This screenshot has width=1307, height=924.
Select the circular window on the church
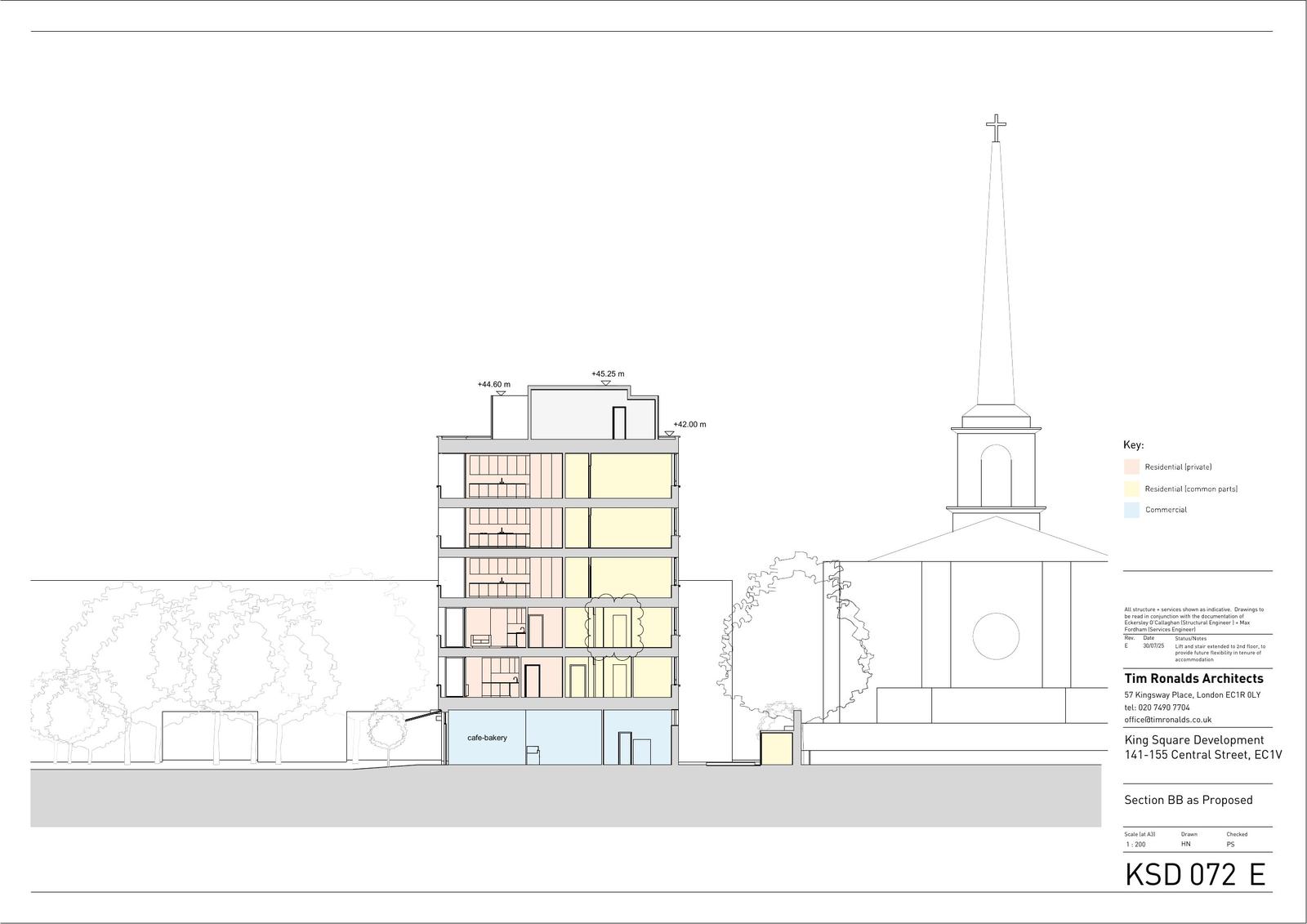[x=996, y=636]
